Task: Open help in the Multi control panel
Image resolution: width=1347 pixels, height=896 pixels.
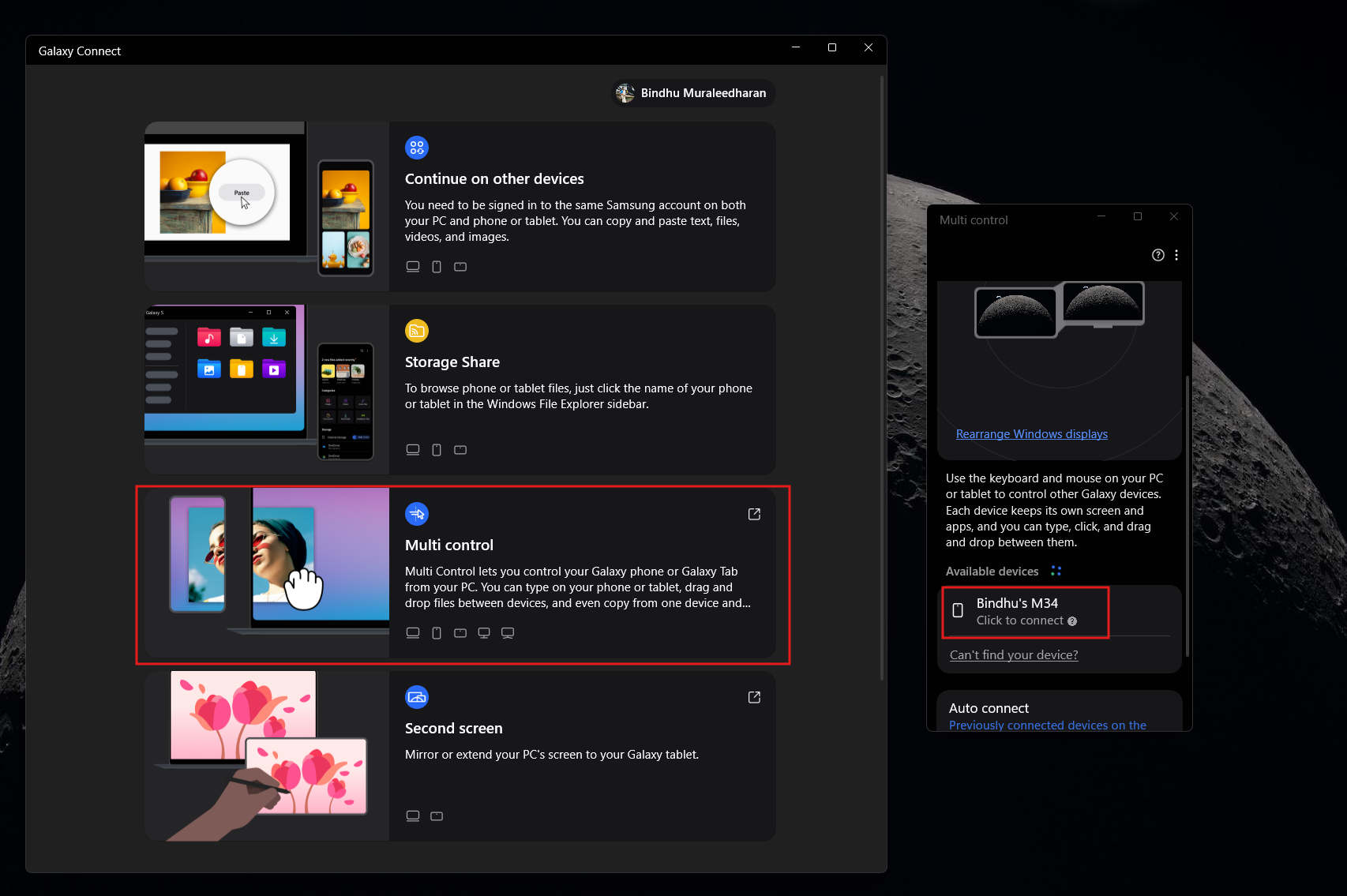Action: tap(1158, 254)
